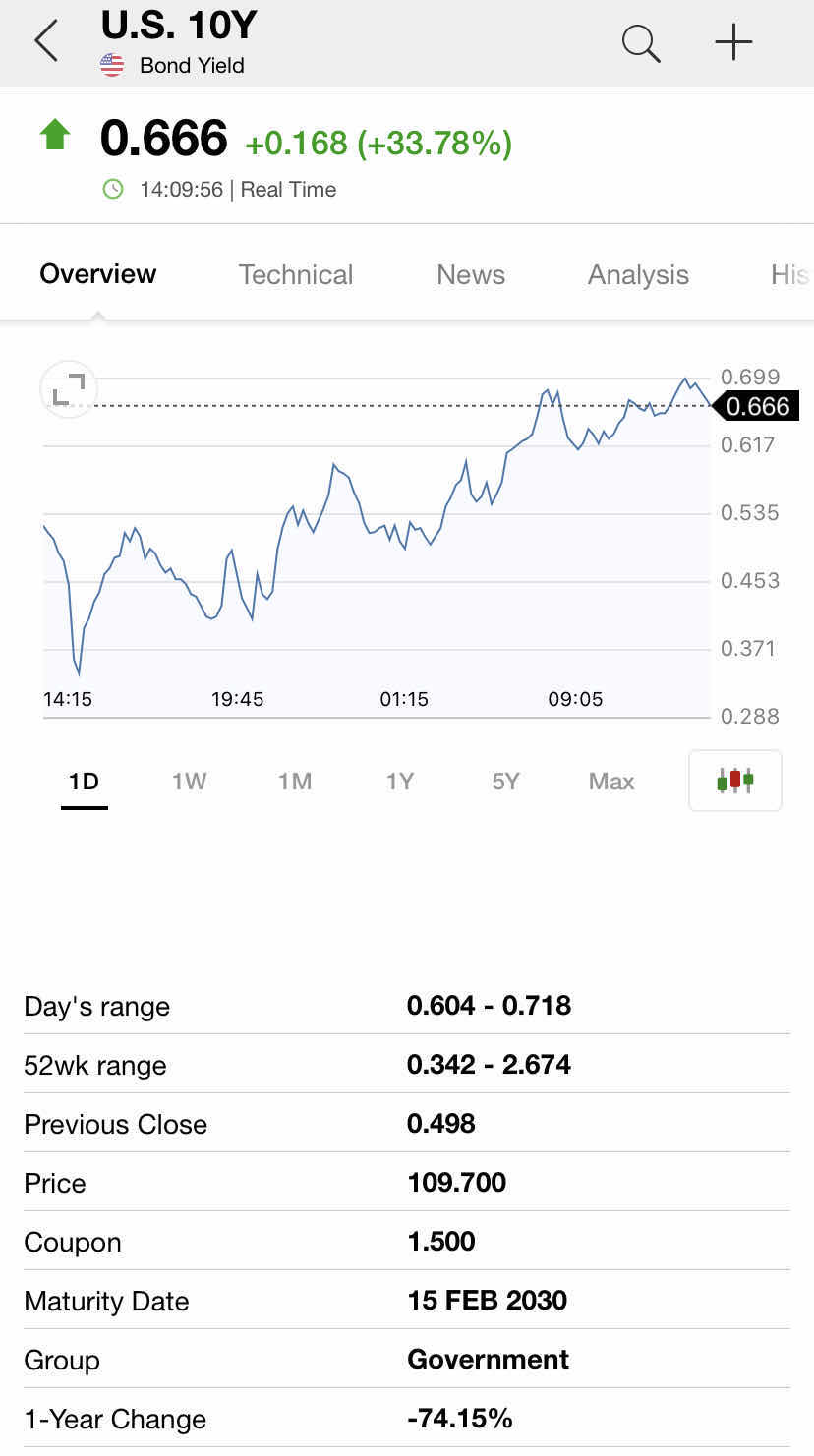Select the 1M time range
The height and width of the screenshot is (1456, 814).
pos(295,782)
